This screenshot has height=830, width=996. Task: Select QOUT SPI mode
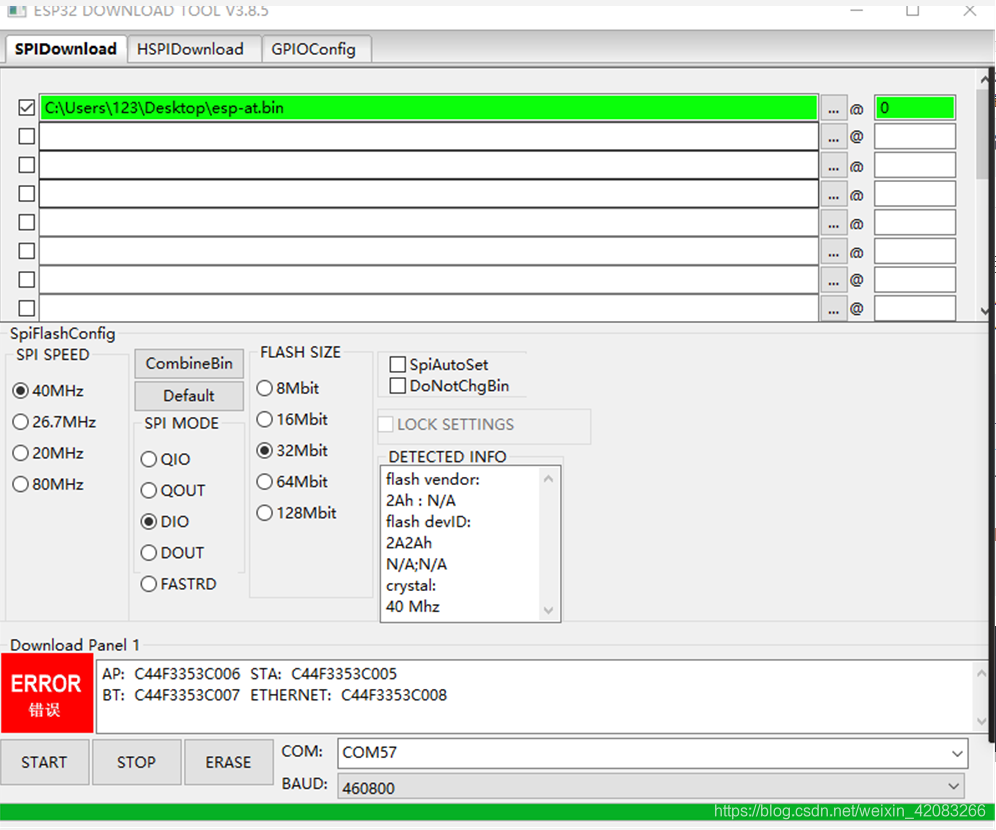[173, 490]
